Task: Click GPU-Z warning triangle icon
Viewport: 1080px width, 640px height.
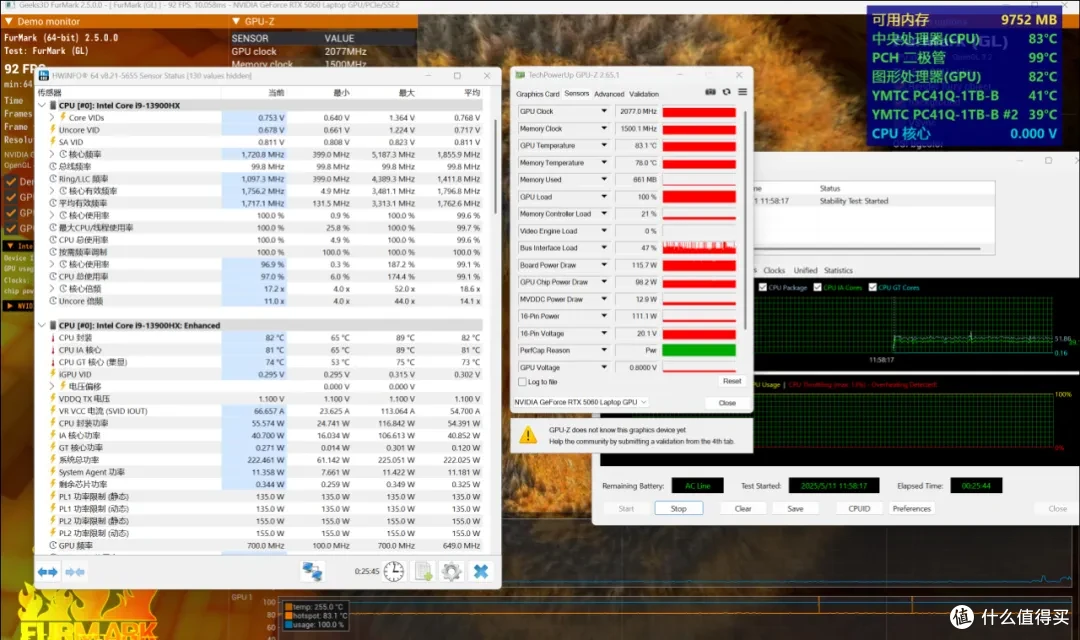Action: coord(528,435)
